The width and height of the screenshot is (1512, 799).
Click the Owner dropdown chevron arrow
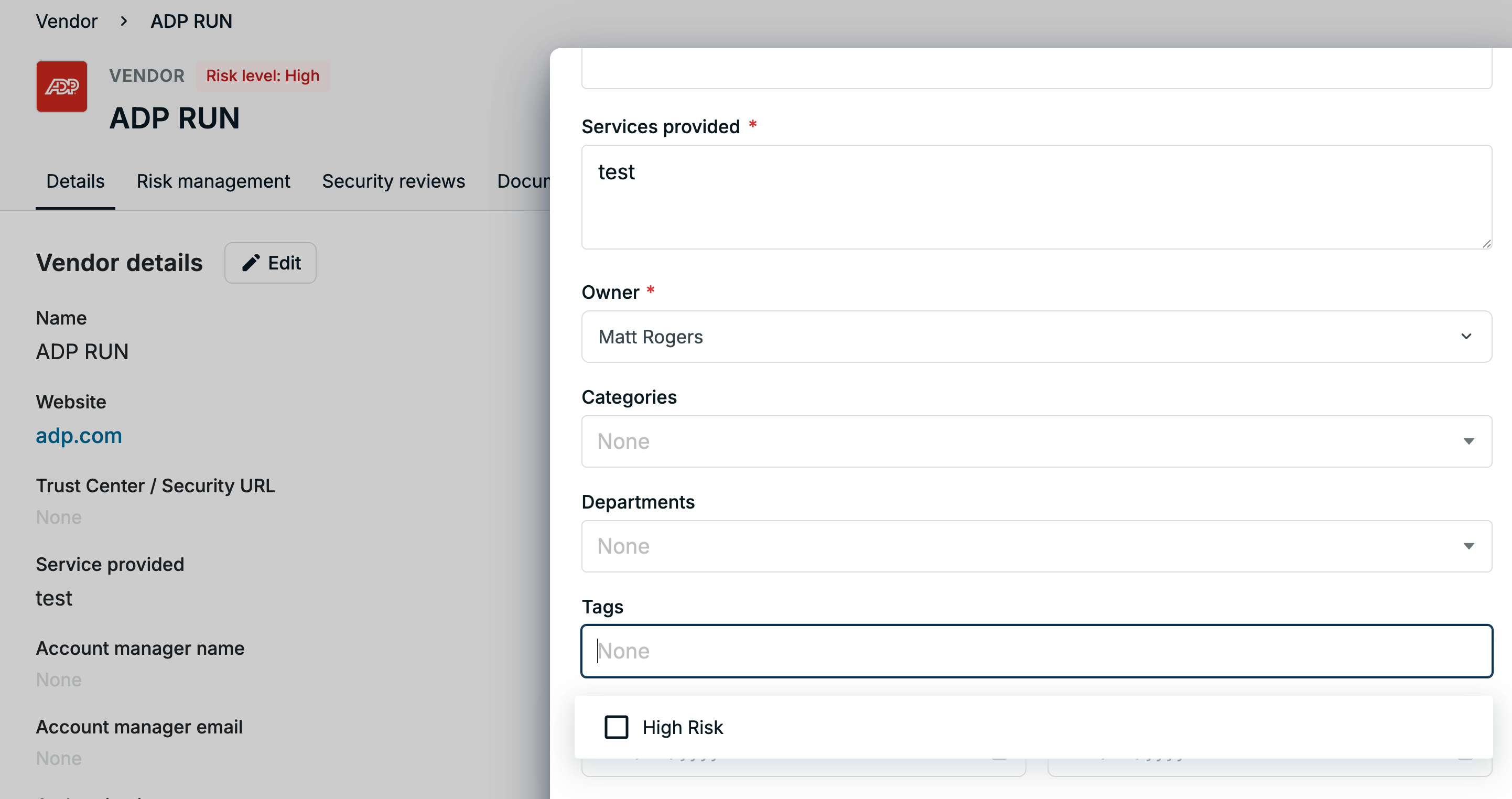click(x=1466, y=337)
